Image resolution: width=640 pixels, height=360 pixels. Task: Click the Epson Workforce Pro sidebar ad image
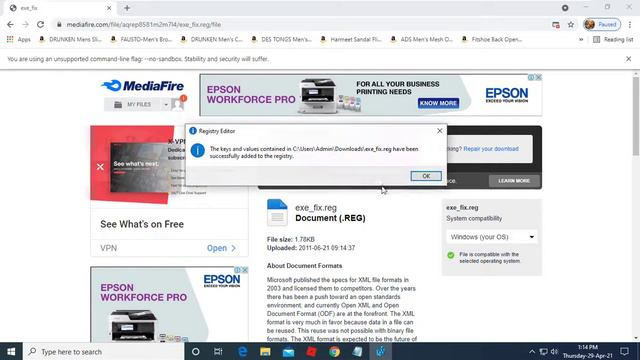[169, 304]
